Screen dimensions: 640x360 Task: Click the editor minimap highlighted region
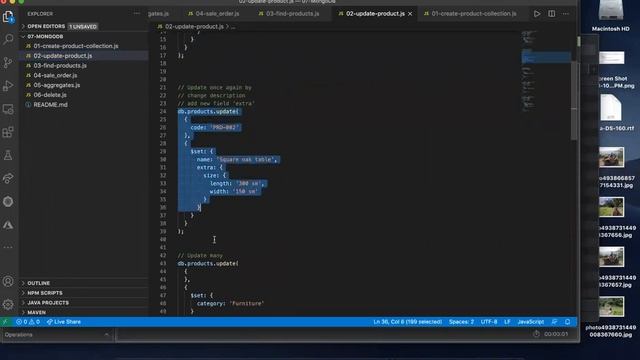(545, 57)
